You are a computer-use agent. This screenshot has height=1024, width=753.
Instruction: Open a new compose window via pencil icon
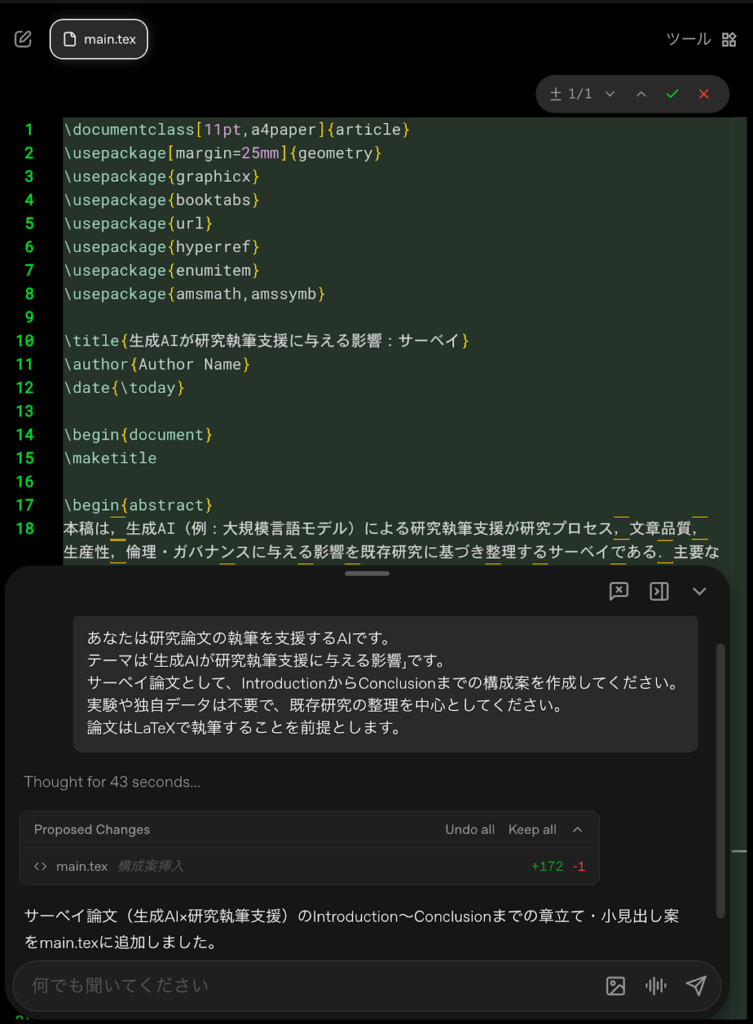(x=22, y=38)
